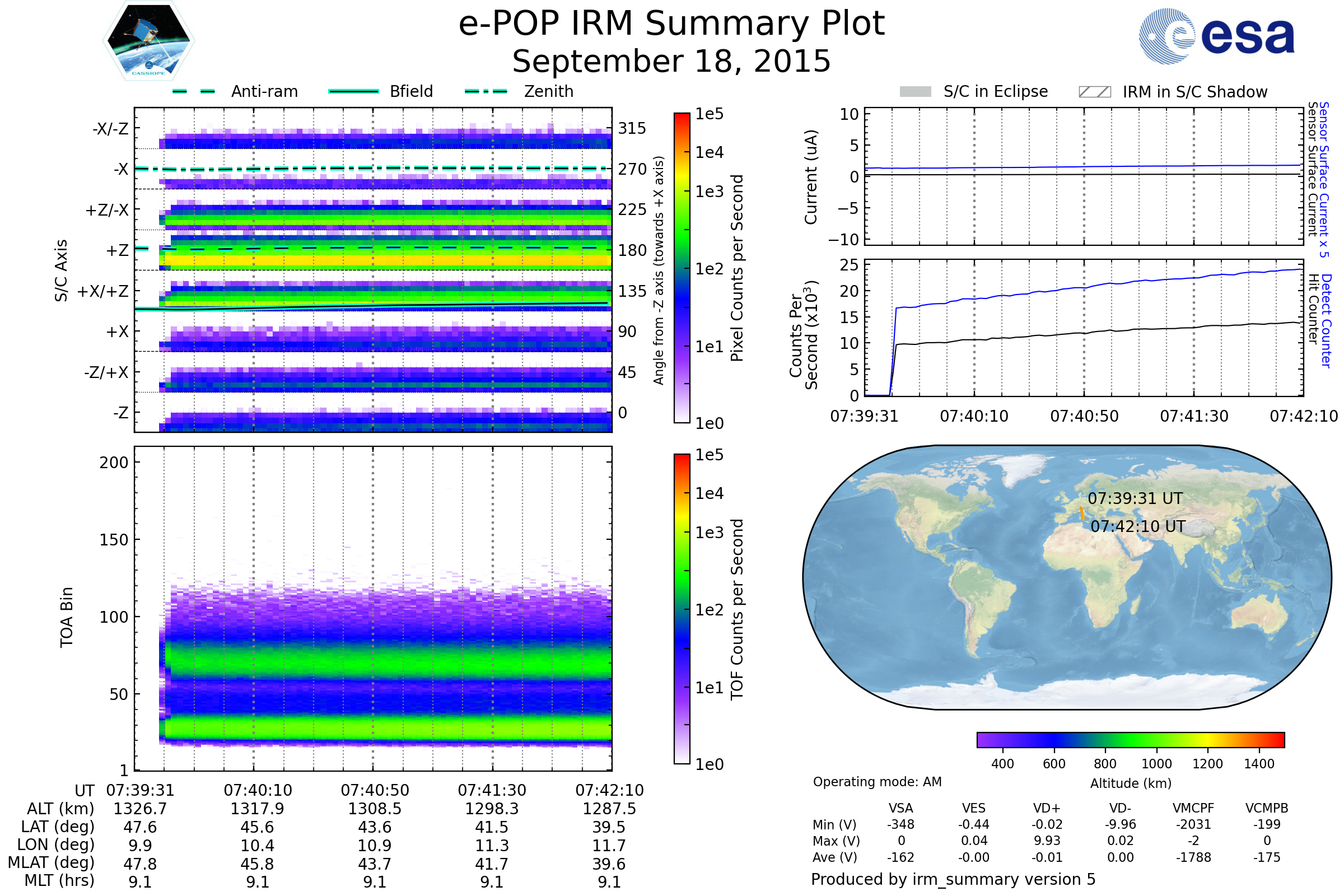Image resolution: width=1344 pixels, height=896 pixels.
Task: Click the CASSIOPE satellite logo
Action: point(148,41)
